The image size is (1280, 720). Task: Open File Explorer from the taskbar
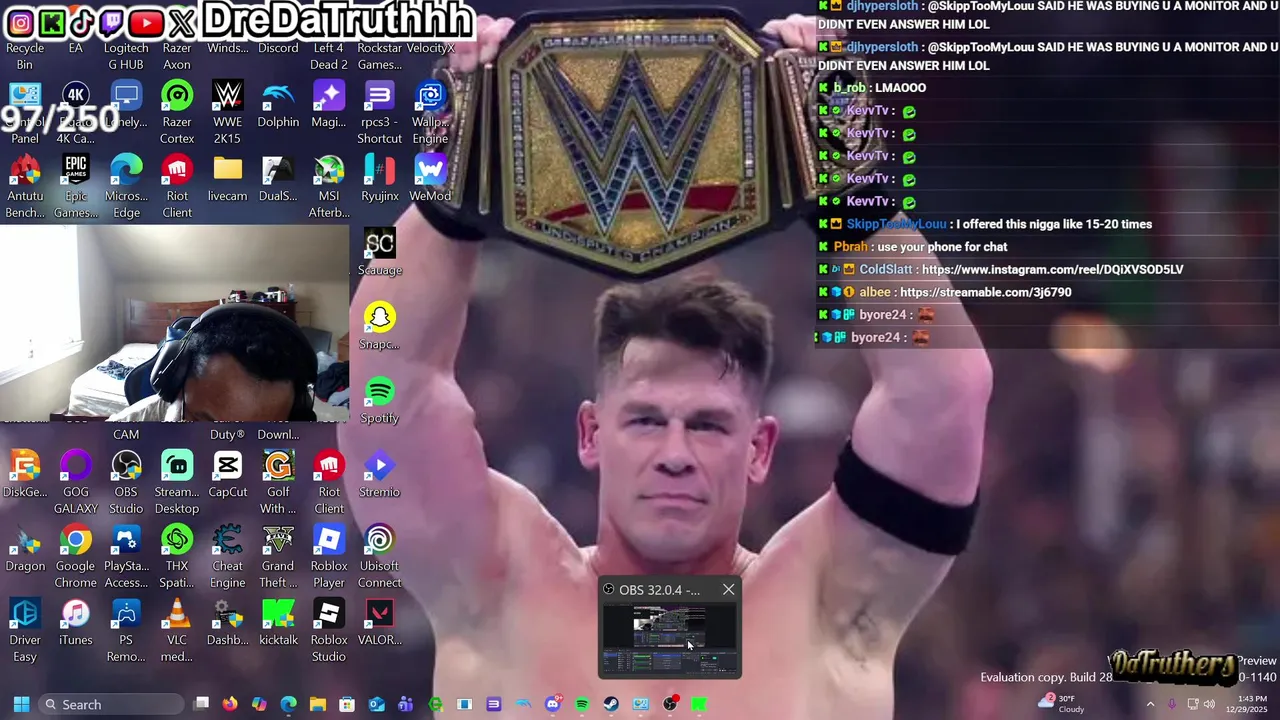point(318,704)
